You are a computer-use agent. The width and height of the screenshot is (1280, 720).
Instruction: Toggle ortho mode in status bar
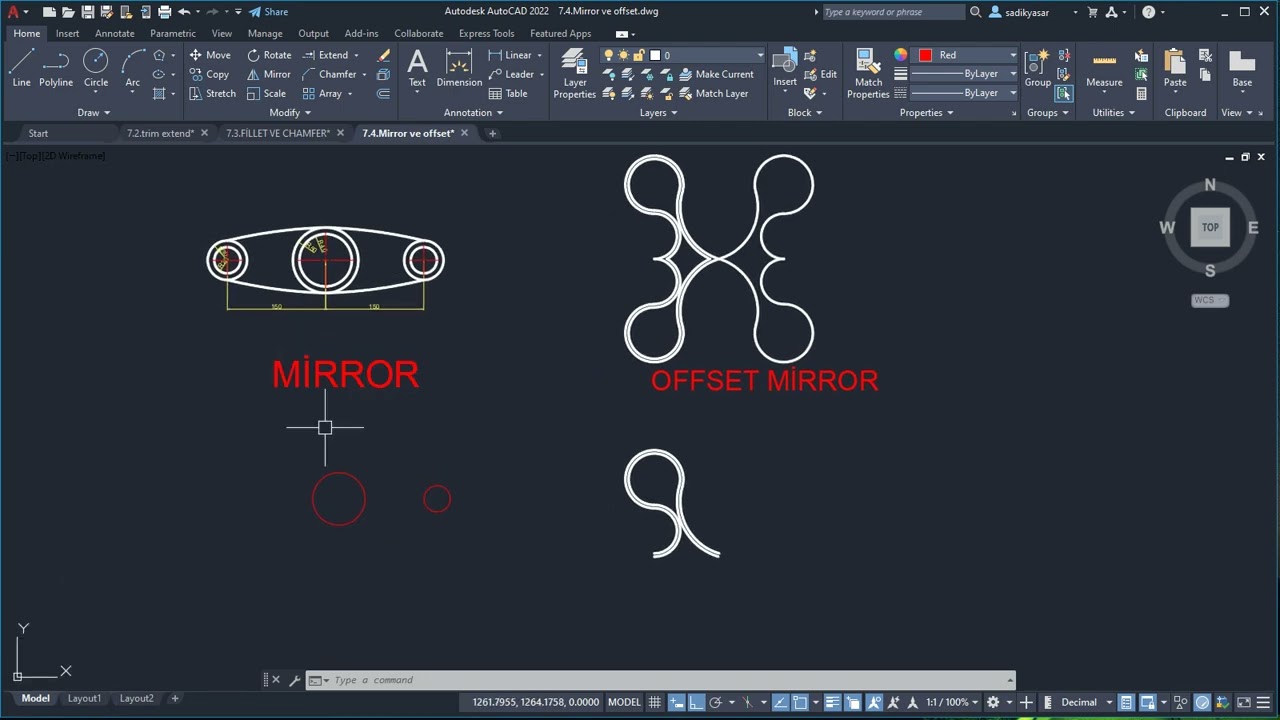[x=697, y=702]
